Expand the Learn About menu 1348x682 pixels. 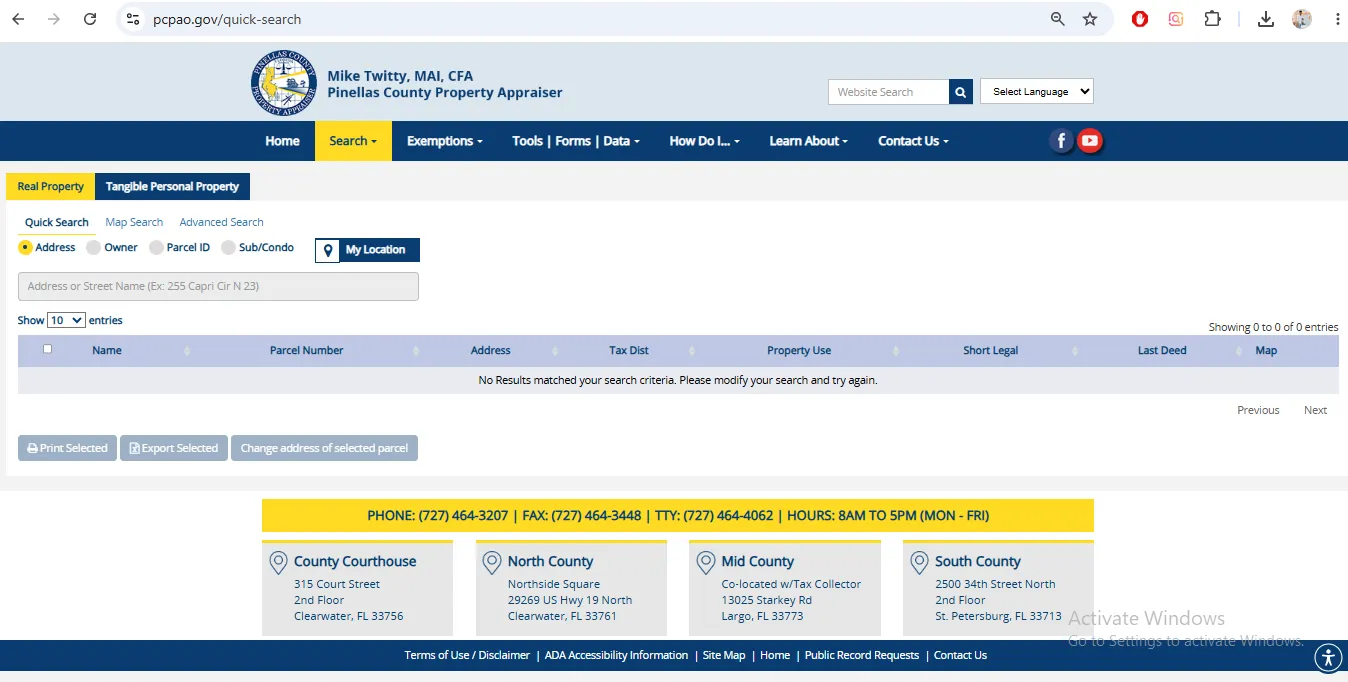click(808, 141)
